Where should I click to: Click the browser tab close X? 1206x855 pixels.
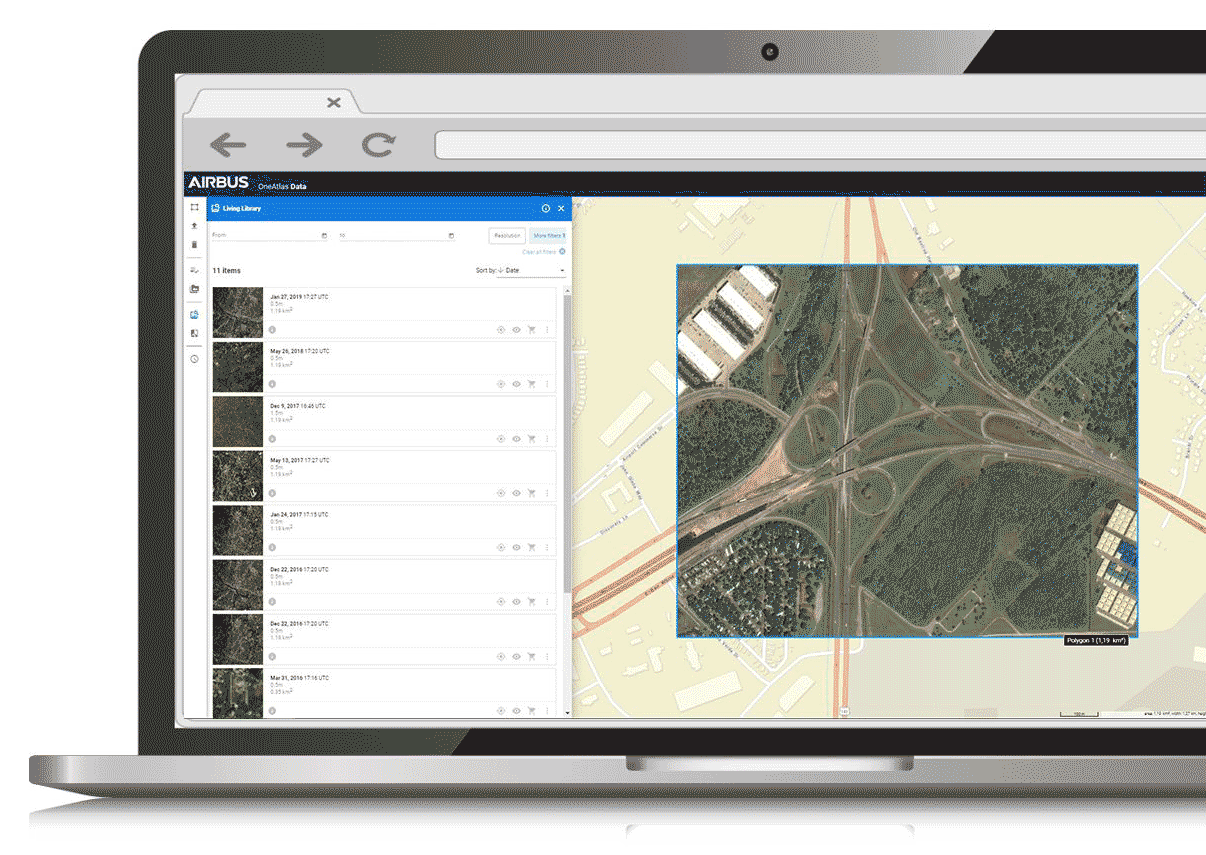pyautogui.click(x=334, y=102)
